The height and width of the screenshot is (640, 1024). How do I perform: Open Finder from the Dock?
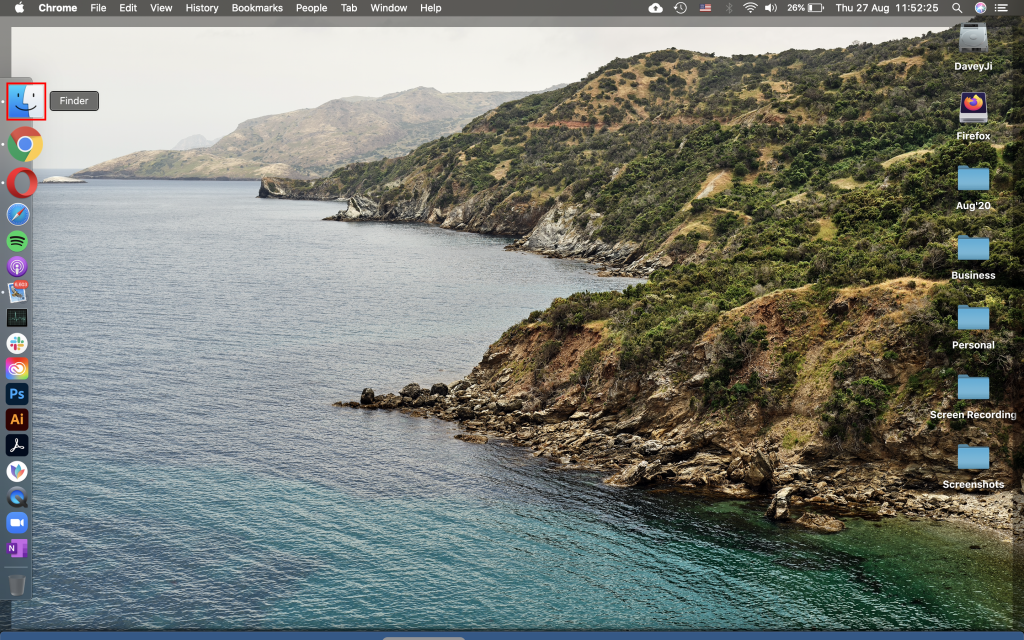26,101
